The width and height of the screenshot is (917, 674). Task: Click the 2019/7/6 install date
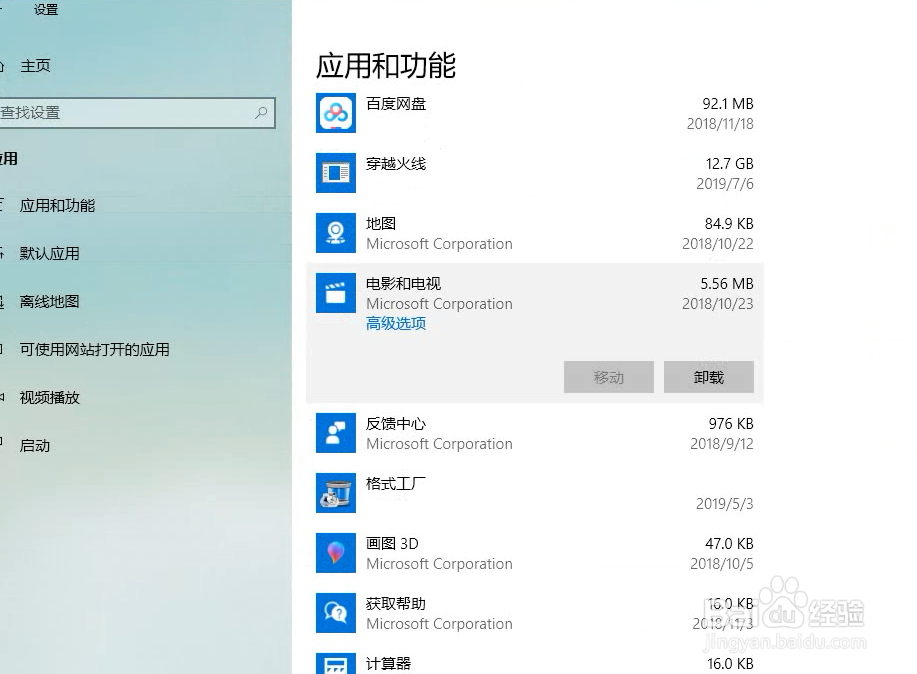click(725, 184)
